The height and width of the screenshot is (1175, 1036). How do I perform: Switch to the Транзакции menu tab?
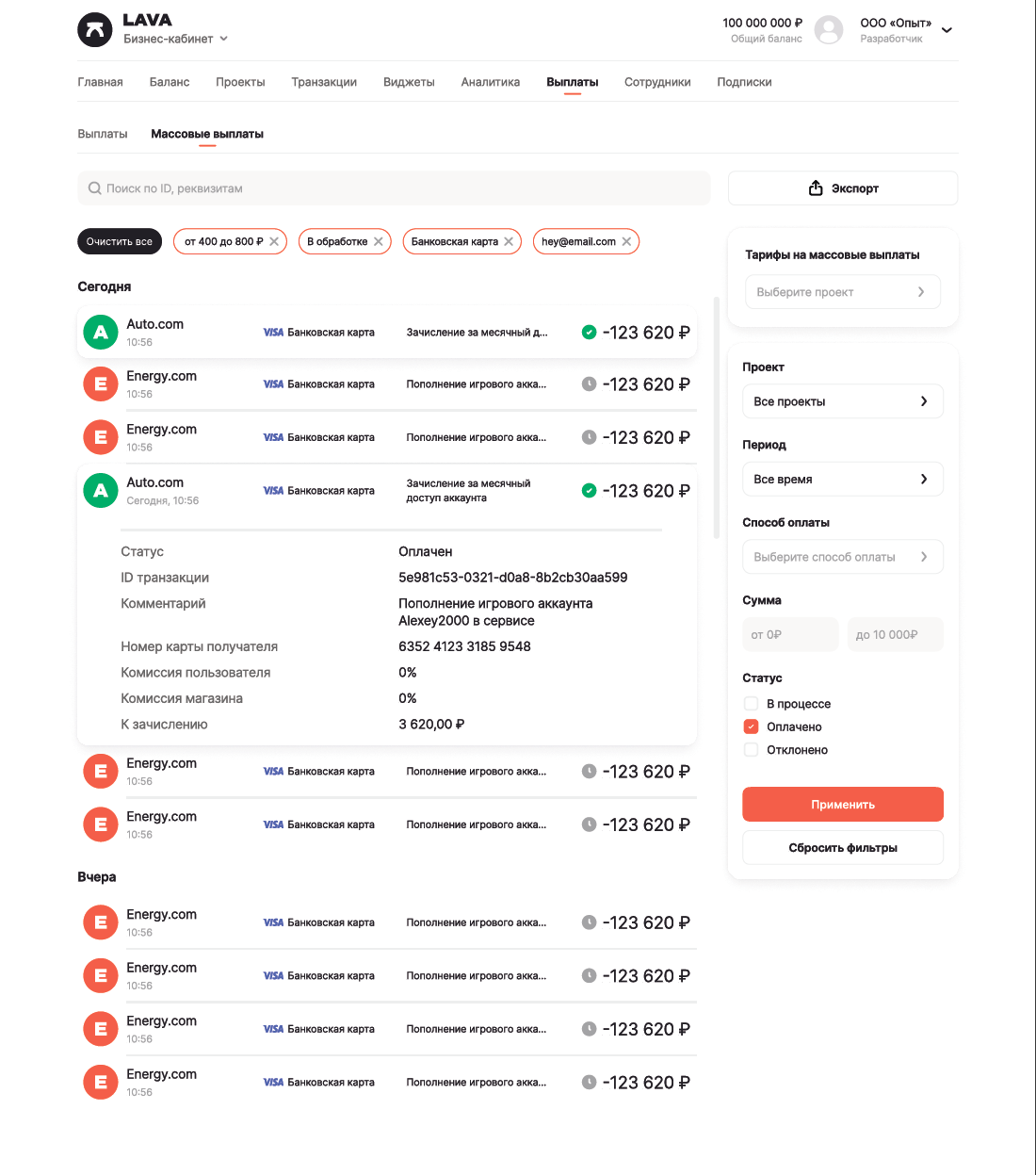[324, 82]
